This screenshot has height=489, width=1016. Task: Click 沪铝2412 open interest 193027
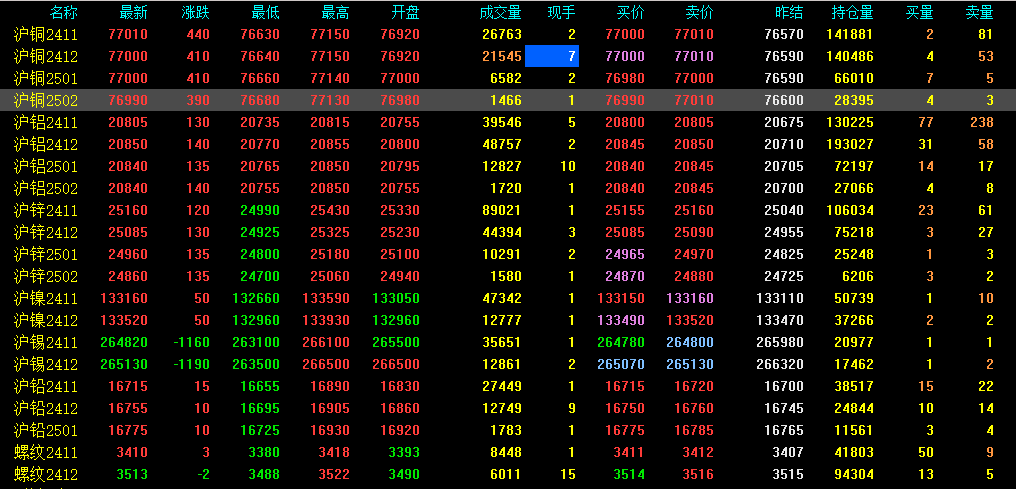pos(849,144)
